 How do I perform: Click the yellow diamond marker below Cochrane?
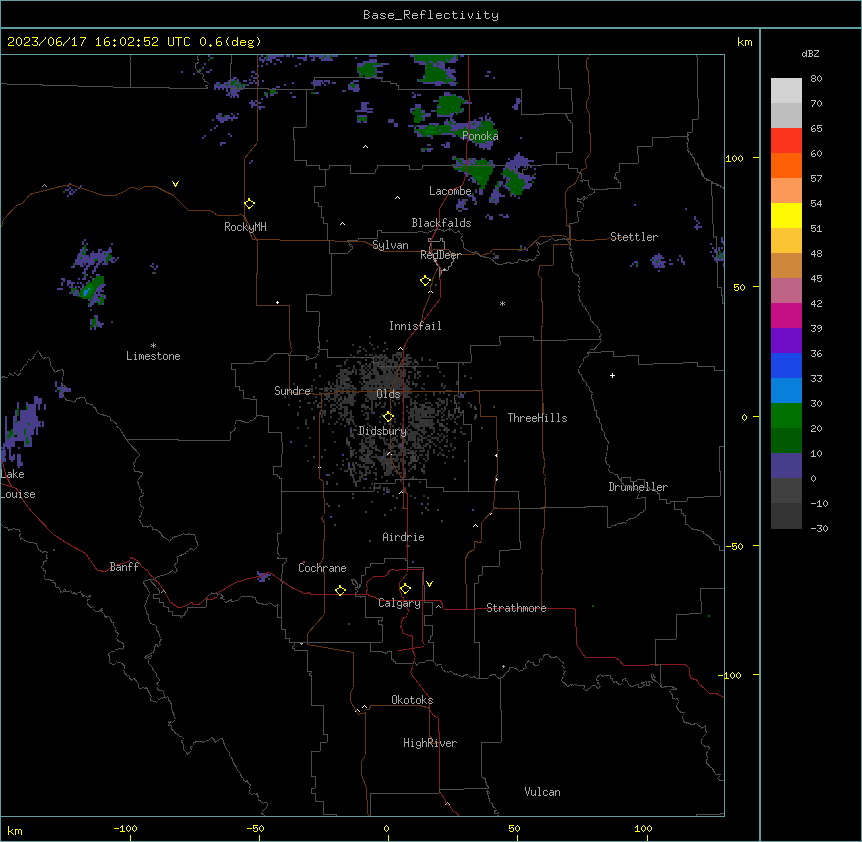point(340,590)
